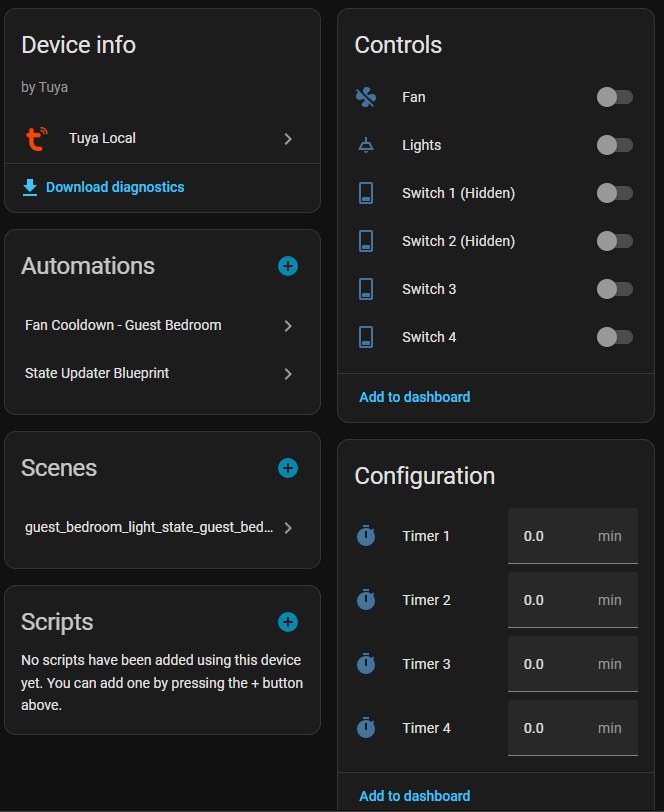This screenshot has width=664, height=812.
Task: Open the Tuya Local integration chevron
Action: point(288,139)
